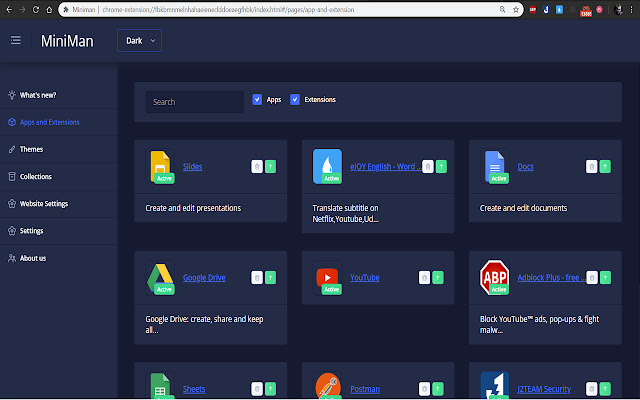The width and height of the screenshot is (640, 400).
Task: Open the hamburger menu beside the MiniMan title
Action: (16, 40)
